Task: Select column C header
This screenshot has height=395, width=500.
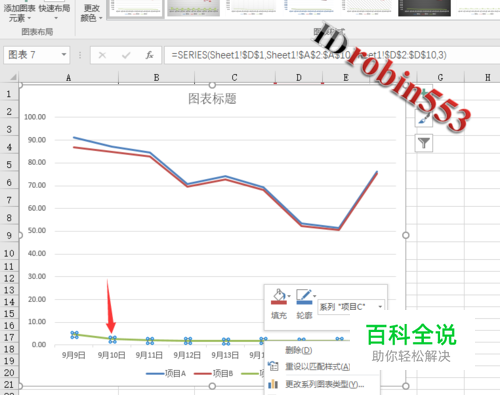Action: point(234,78)
